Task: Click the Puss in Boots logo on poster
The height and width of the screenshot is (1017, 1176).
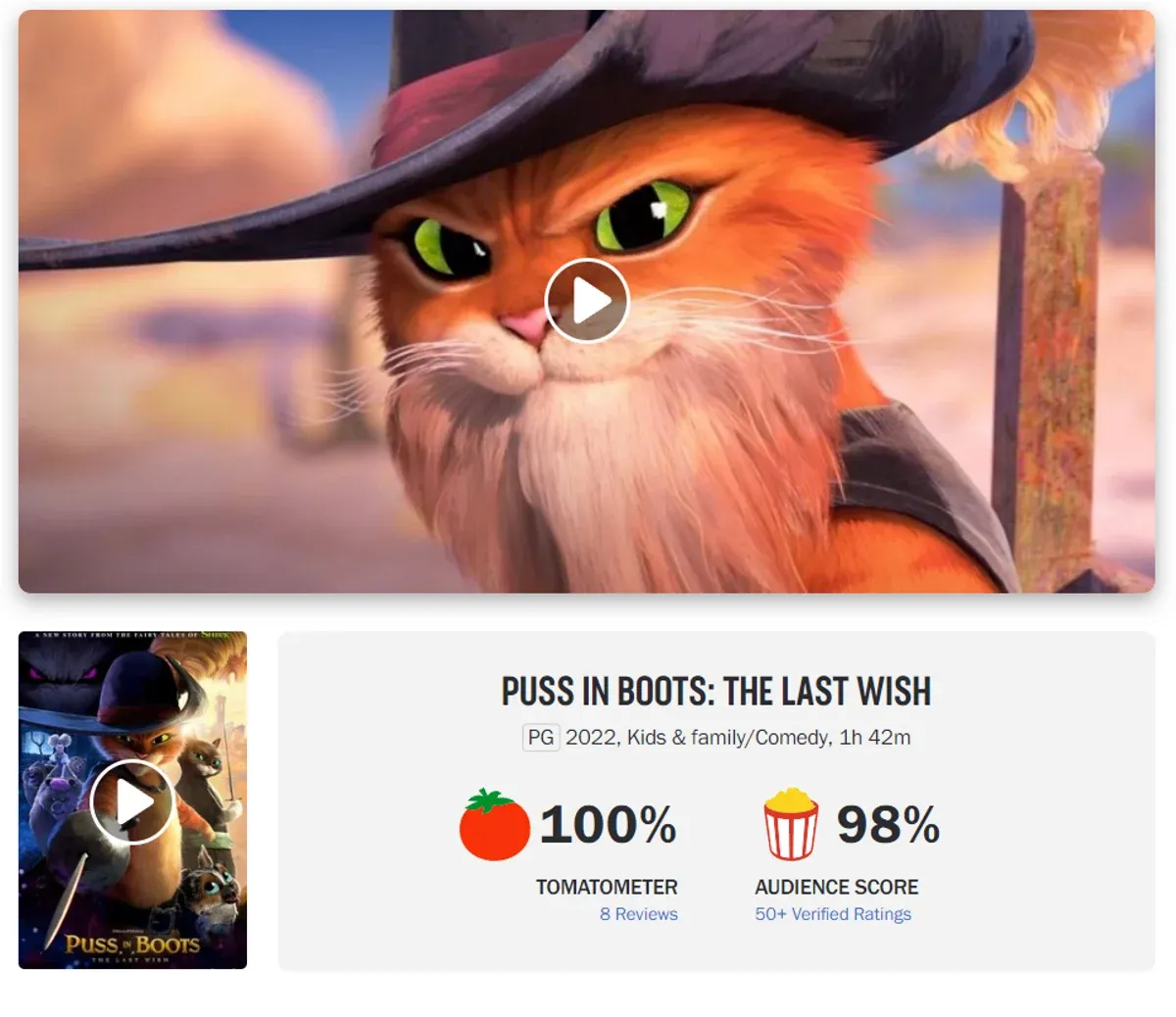Action: coord(132,945)
